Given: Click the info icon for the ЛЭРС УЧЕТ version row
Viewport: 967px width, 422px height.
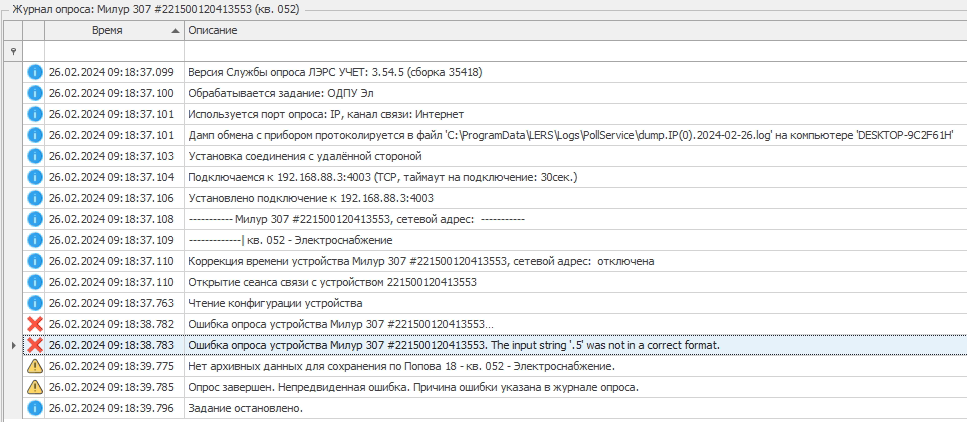Looking at the screenshot, I should pyautogui.click(x=34, y=72).
